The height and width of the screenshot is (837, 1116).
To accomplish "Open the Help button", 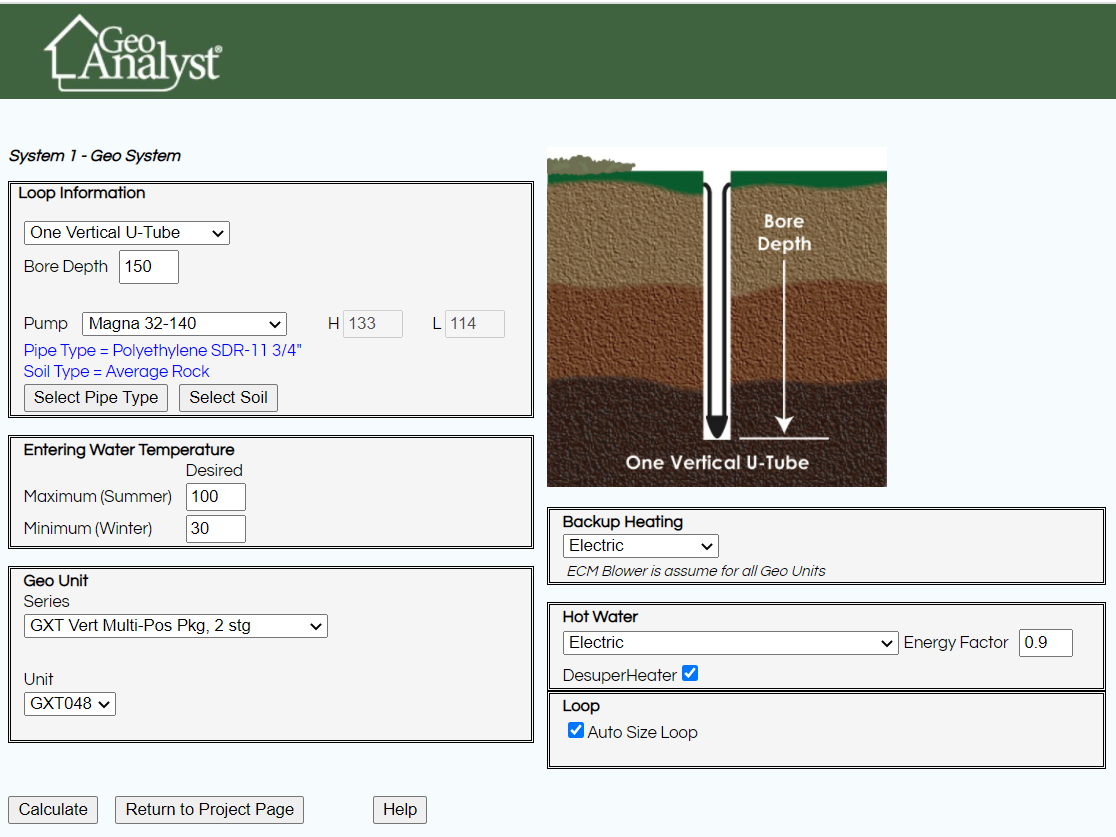I will tap(400, 810).
